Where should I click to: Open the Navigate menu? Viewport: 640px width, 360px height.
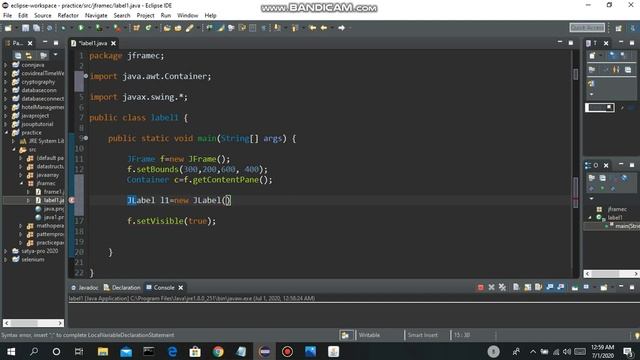point(96,16)
